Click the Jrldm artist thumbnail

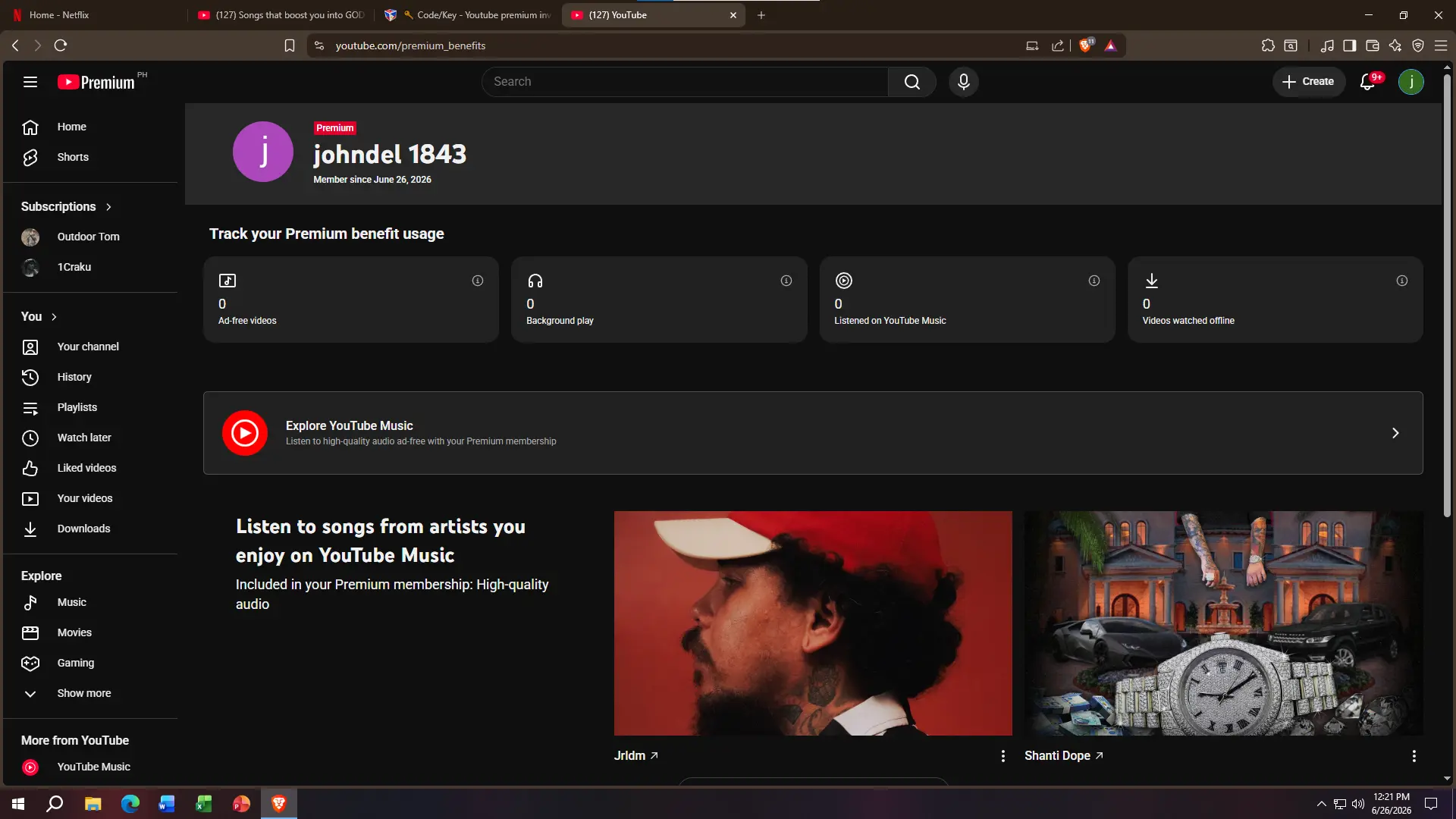click(813, 623)
